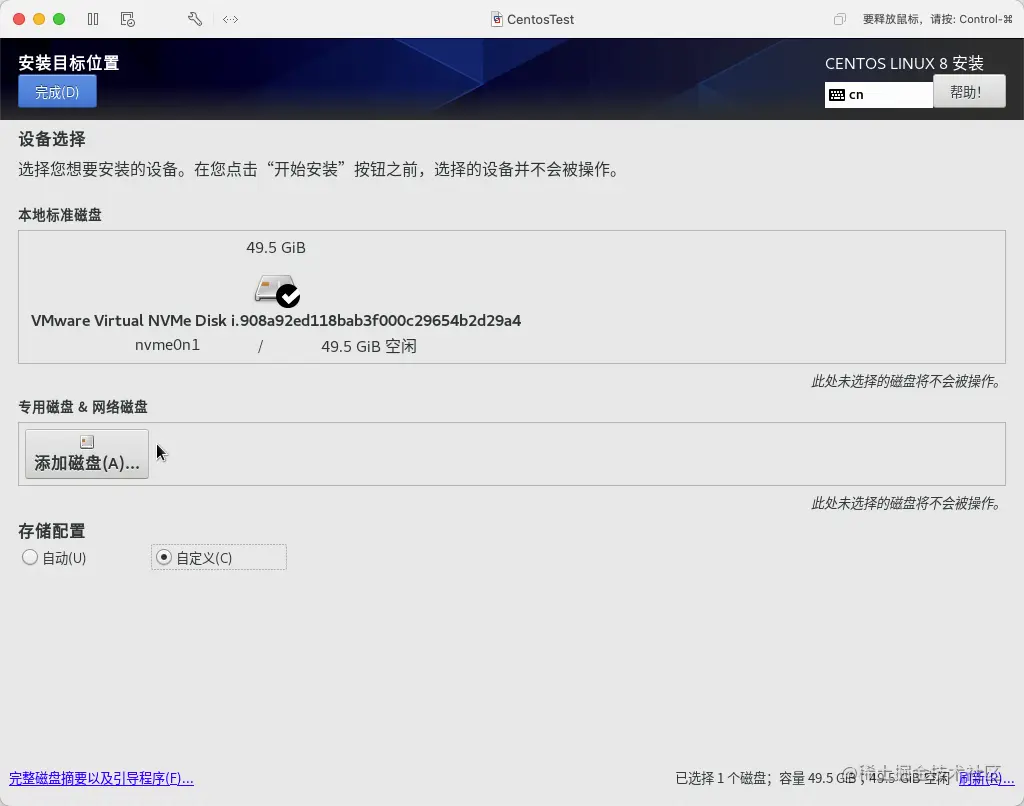Open the Help (帮助!) button
Viewport: 1024px width, 806px height.
point(969,91)
